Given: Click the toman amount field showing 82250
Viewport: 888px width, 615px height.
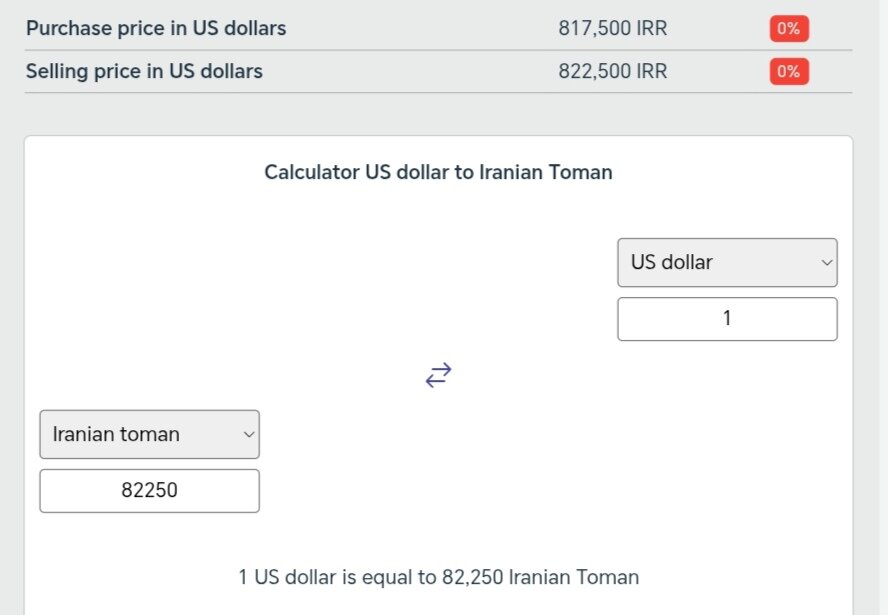Looking at the screenshot, I should pyautogui.click(x=149, y=490).
